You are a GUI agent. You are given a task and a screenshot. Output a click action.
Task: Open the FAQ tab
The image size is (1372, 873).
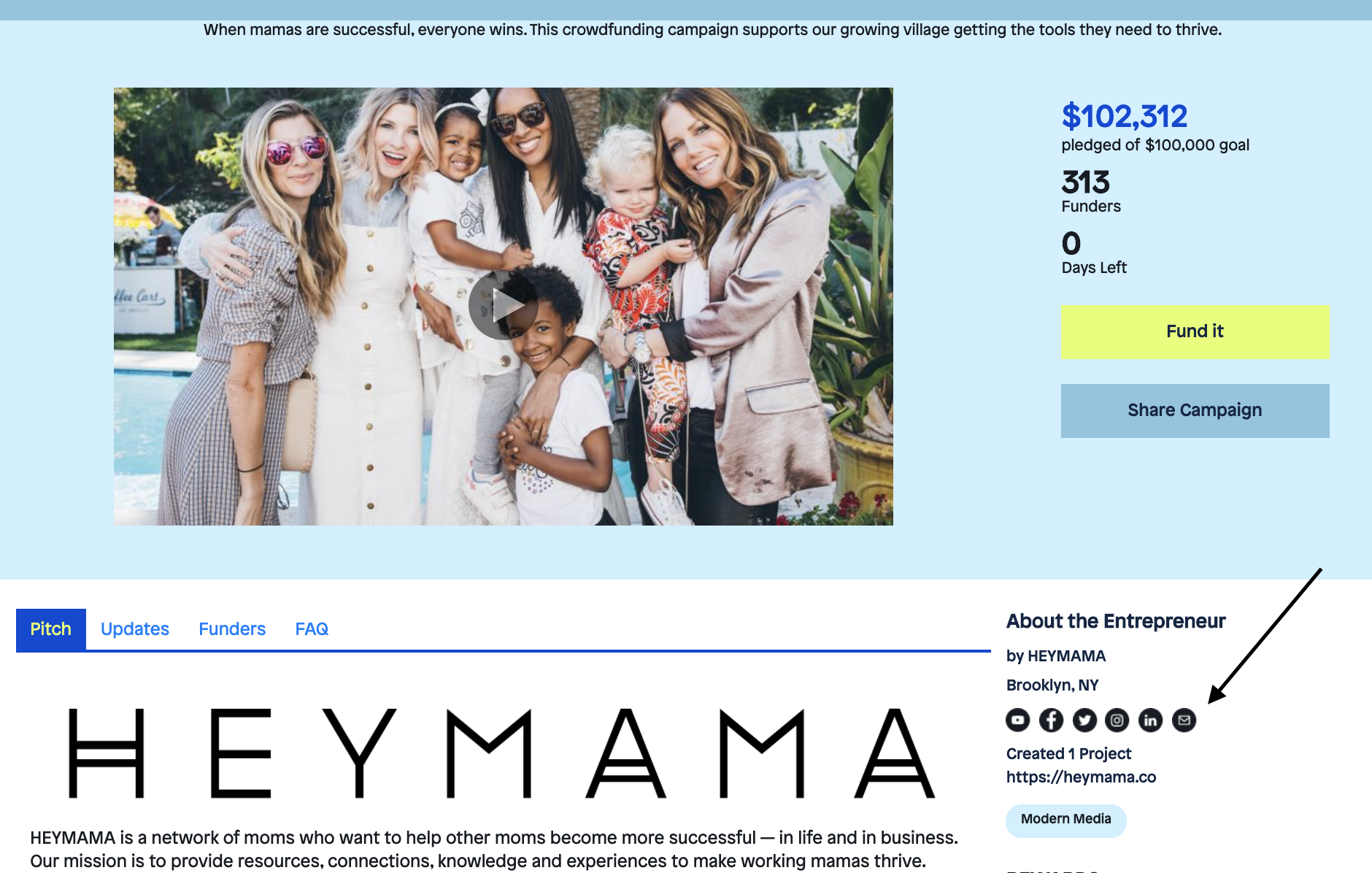[312, 629]
